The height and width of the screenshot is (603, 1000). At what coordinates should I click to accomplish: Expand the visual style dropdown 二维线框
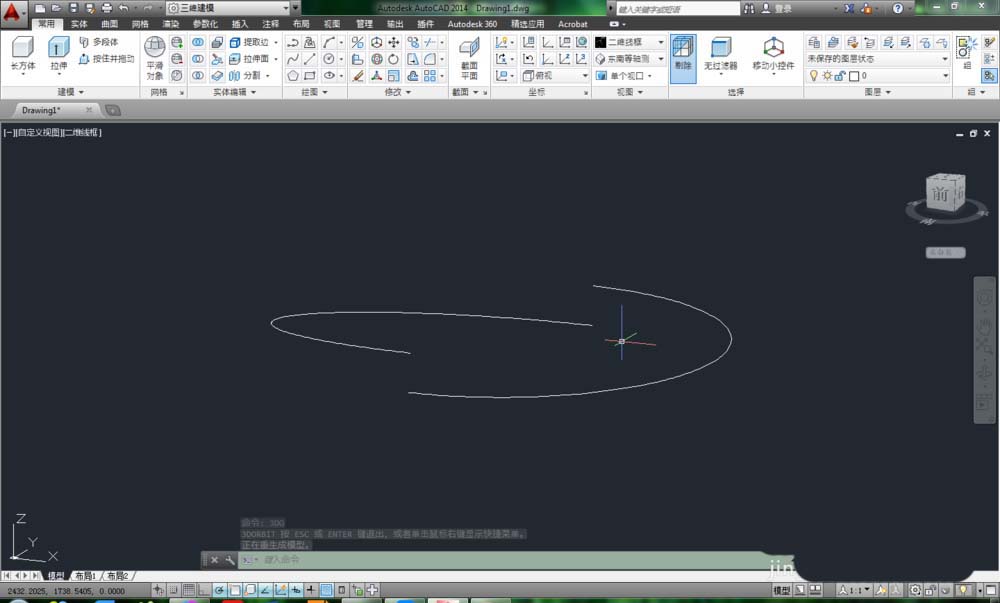[x=630, y=43]
